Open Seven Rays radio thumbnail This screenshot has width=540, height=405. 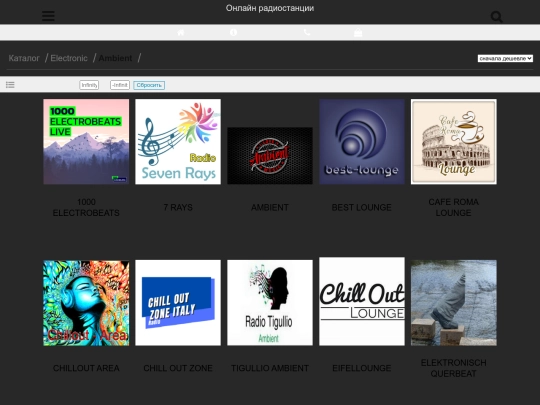coord(178,142)
